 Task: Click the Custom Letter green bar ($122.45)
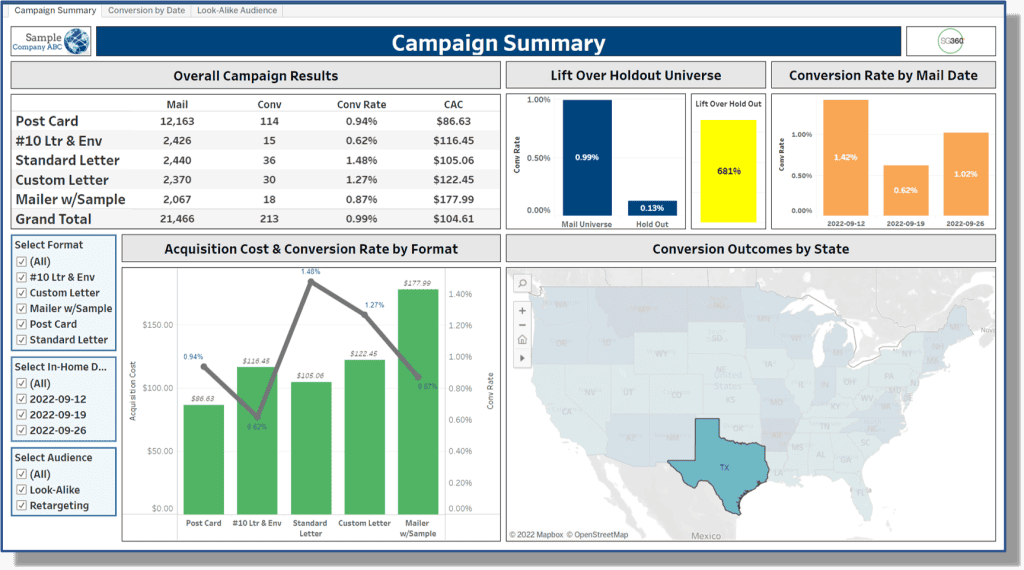coord(364,437)
